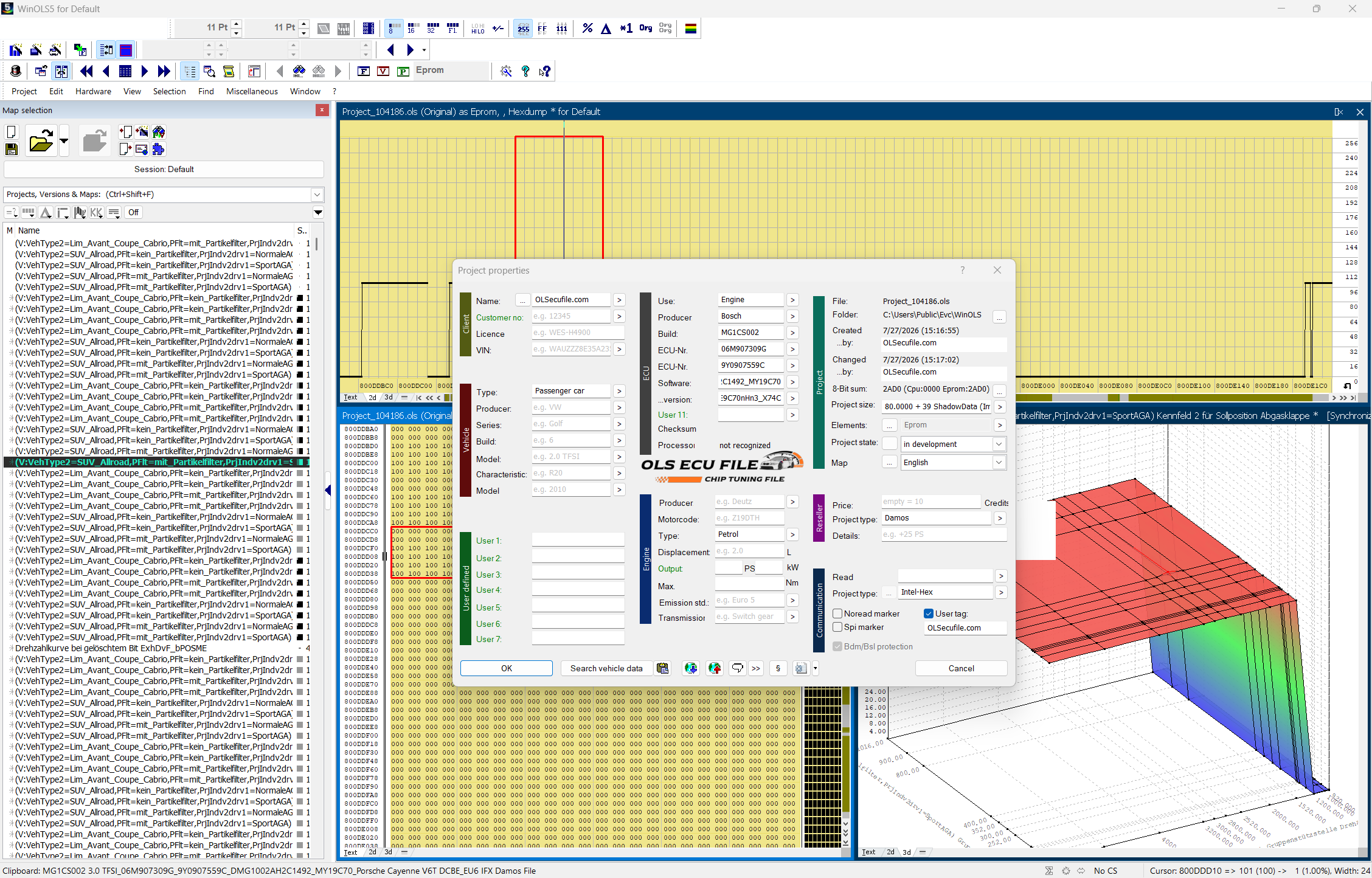Image resolution: width=1372 pixels, height=878 pixels.
Task: Click the green P button in toolbar
Action: click(x=403, y=71)
